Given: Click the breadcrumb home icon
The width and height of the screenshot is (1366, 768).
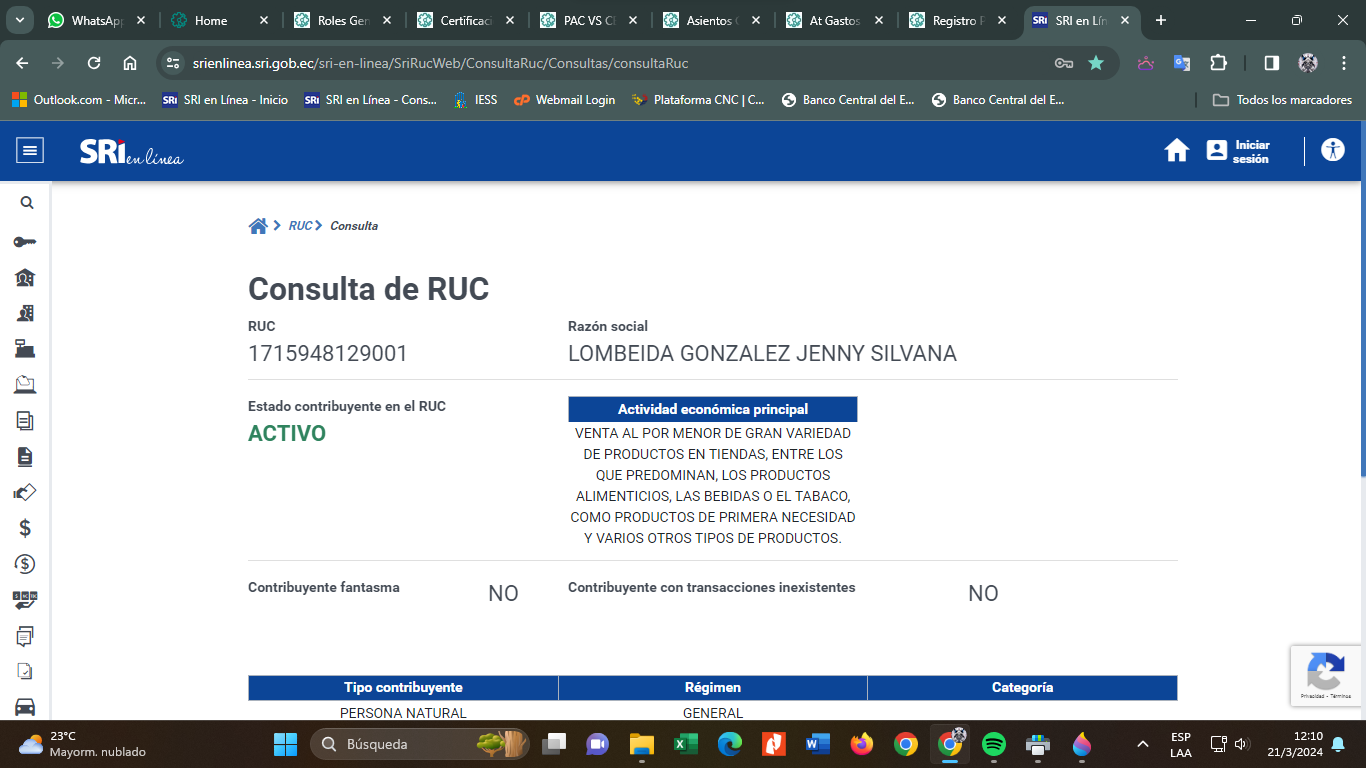Looking at the screenshot, I should (258, 226).
